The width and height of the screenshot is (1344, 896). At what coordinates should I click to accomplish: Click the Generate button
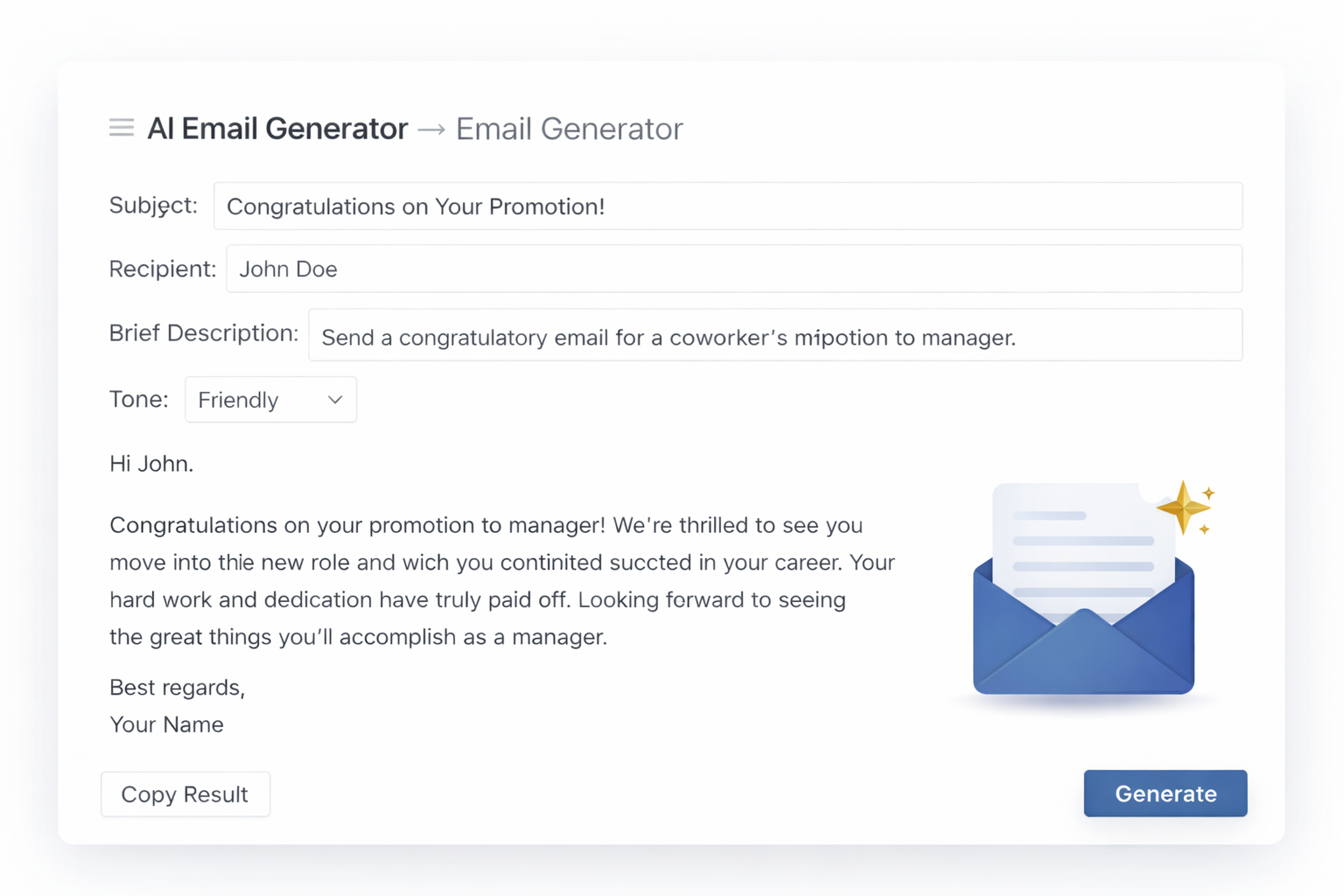[x=1165, y=794]
